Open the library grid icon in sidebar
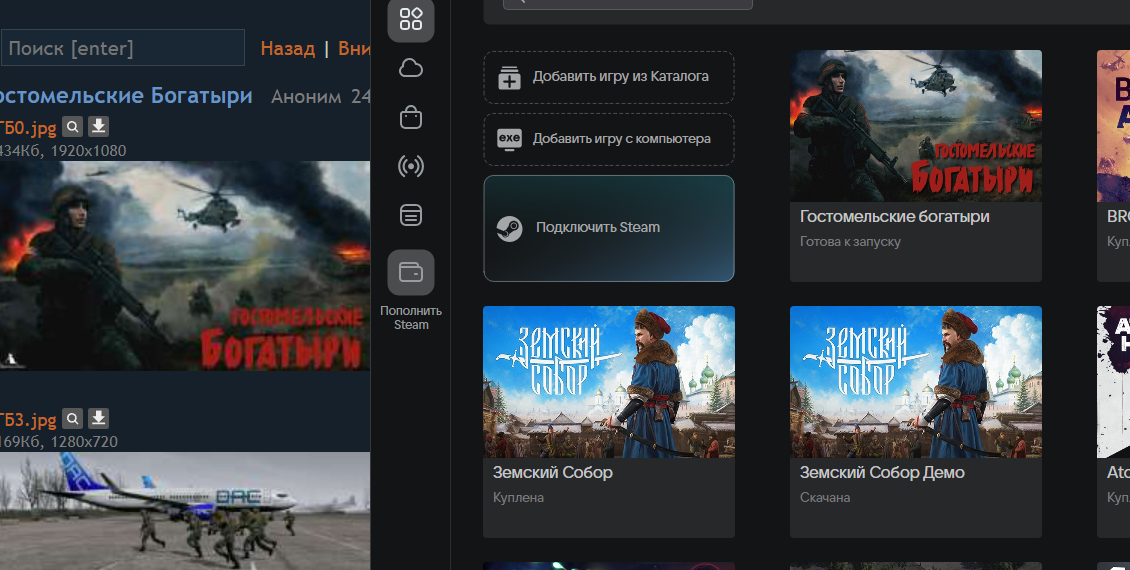 [411, 19]
